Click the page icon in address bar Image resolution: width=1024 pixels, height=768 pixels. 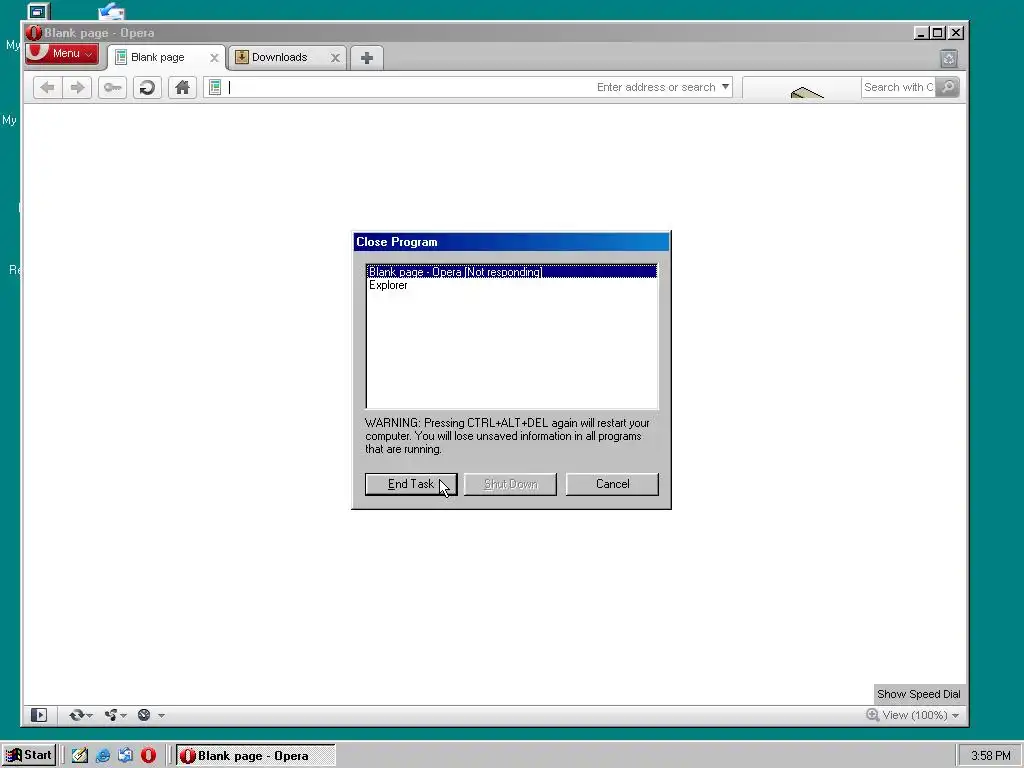point(215,87)
